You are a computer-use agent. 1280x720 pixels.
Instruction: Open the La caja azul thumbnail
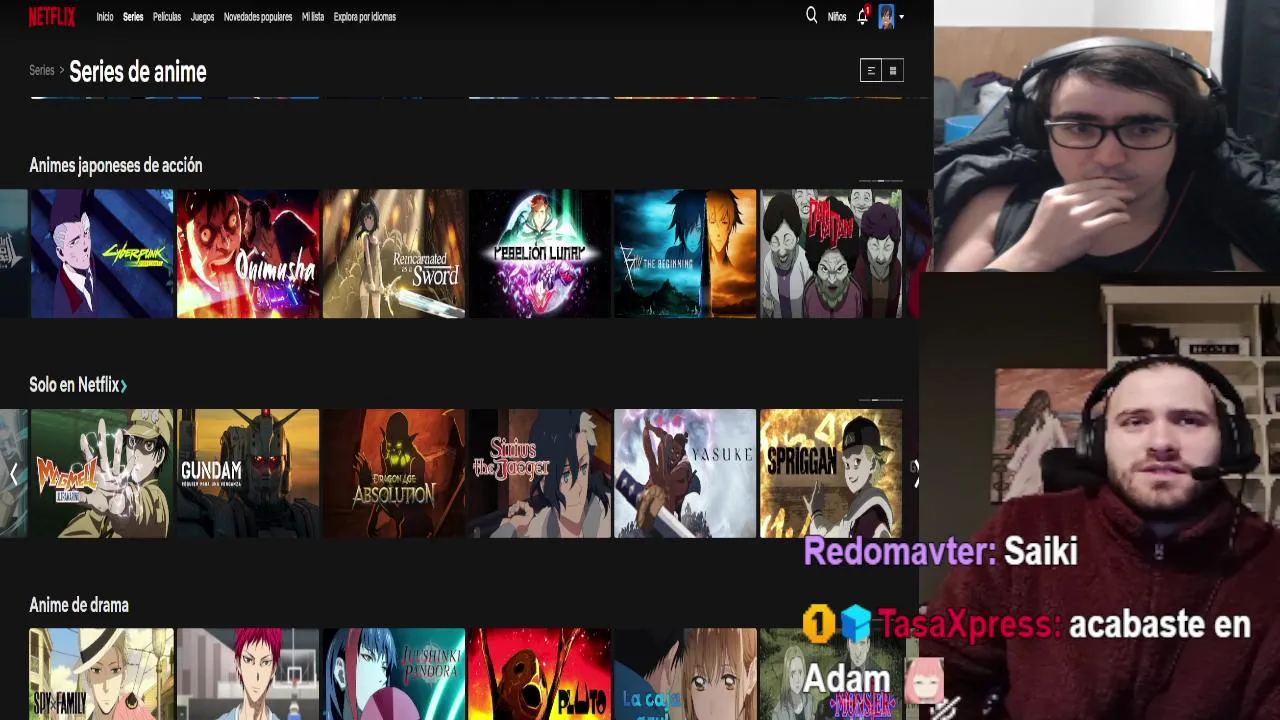(x=685, y=675)
